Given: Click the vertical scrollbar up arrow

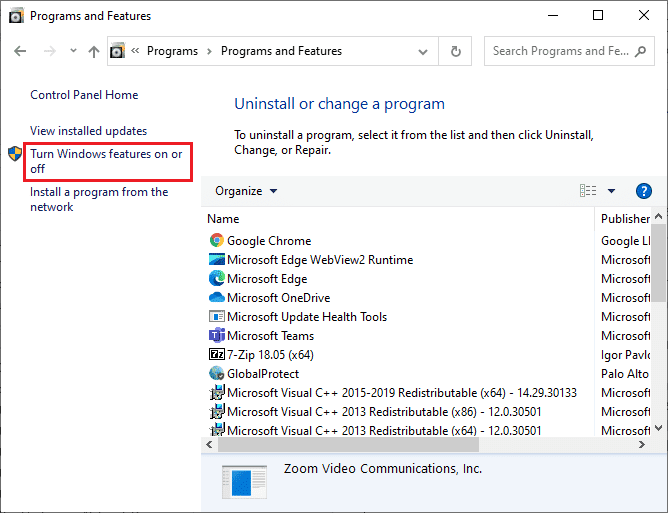Looking at the screenshot, I should tap(659, 216).
